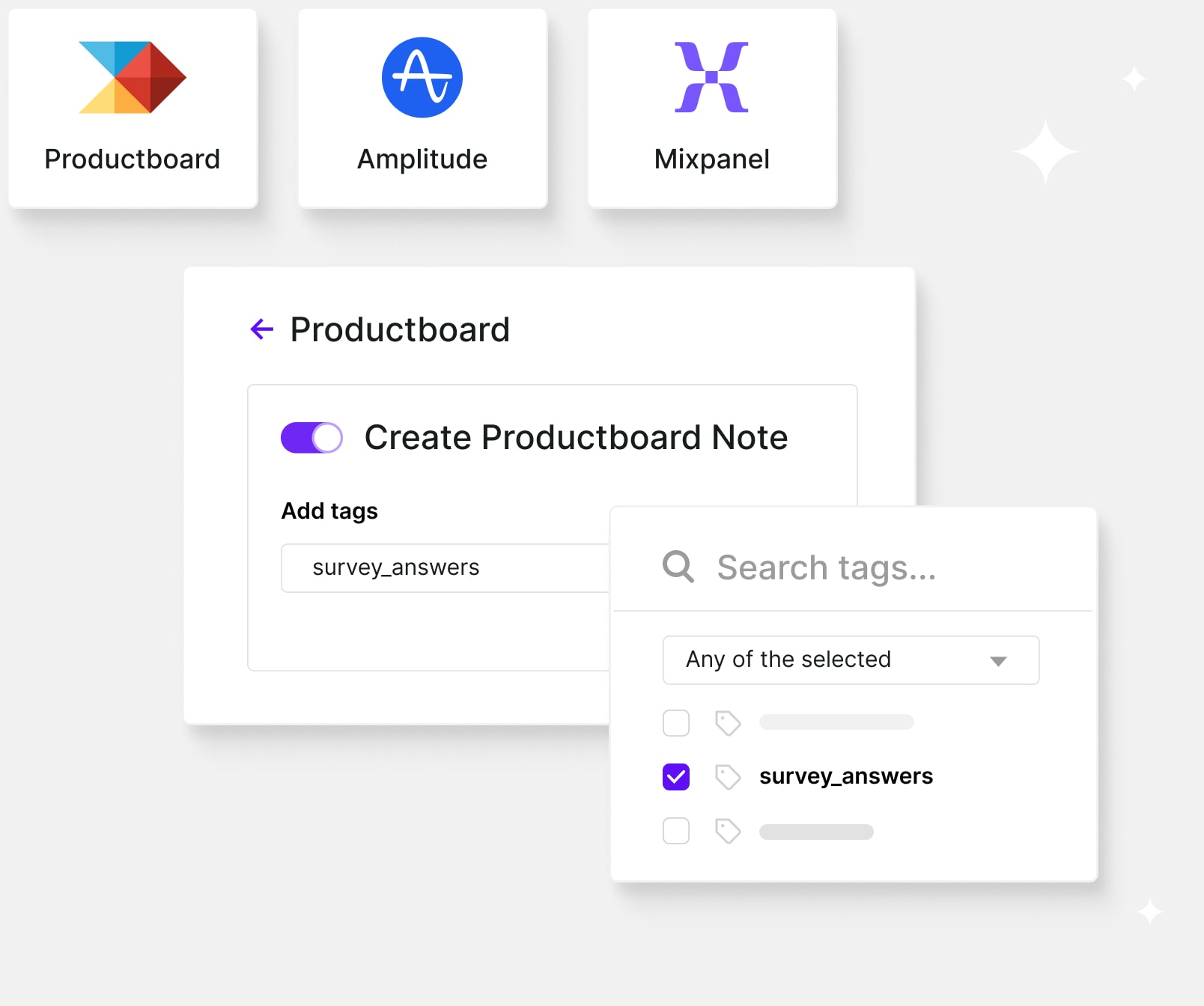Uncheck the survey_answers tag checkbox
1204x1006 pixels.
676,777
